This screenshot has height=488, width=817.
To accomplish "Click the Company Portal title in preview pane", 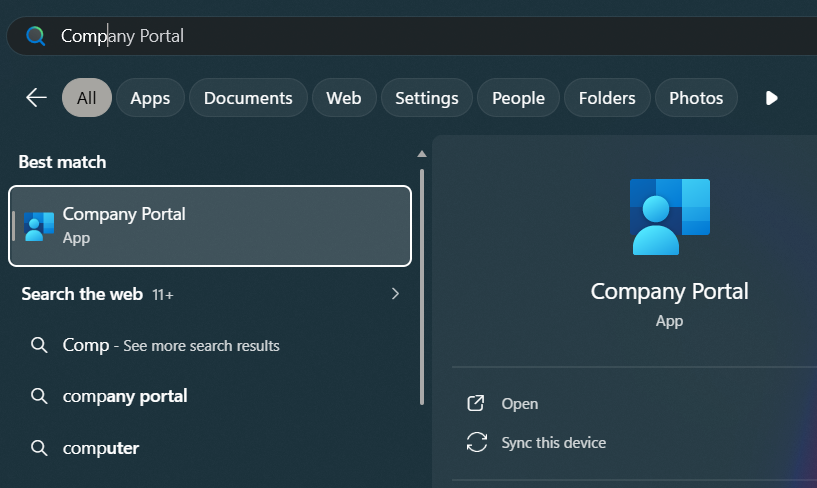I will coord(670,291).
